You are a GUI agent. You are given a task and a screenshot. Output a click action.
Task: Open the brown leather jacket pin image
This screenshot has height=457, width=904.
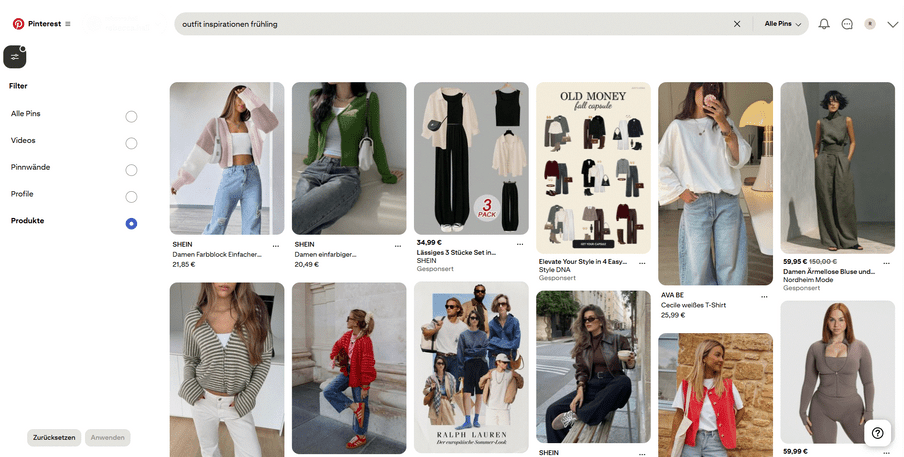pyautogui.click(x=593, y=367)
